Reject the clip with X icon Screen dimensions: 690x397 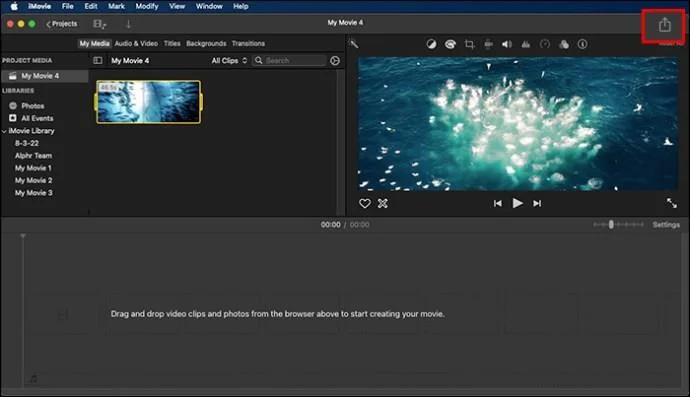pos(383,203)
